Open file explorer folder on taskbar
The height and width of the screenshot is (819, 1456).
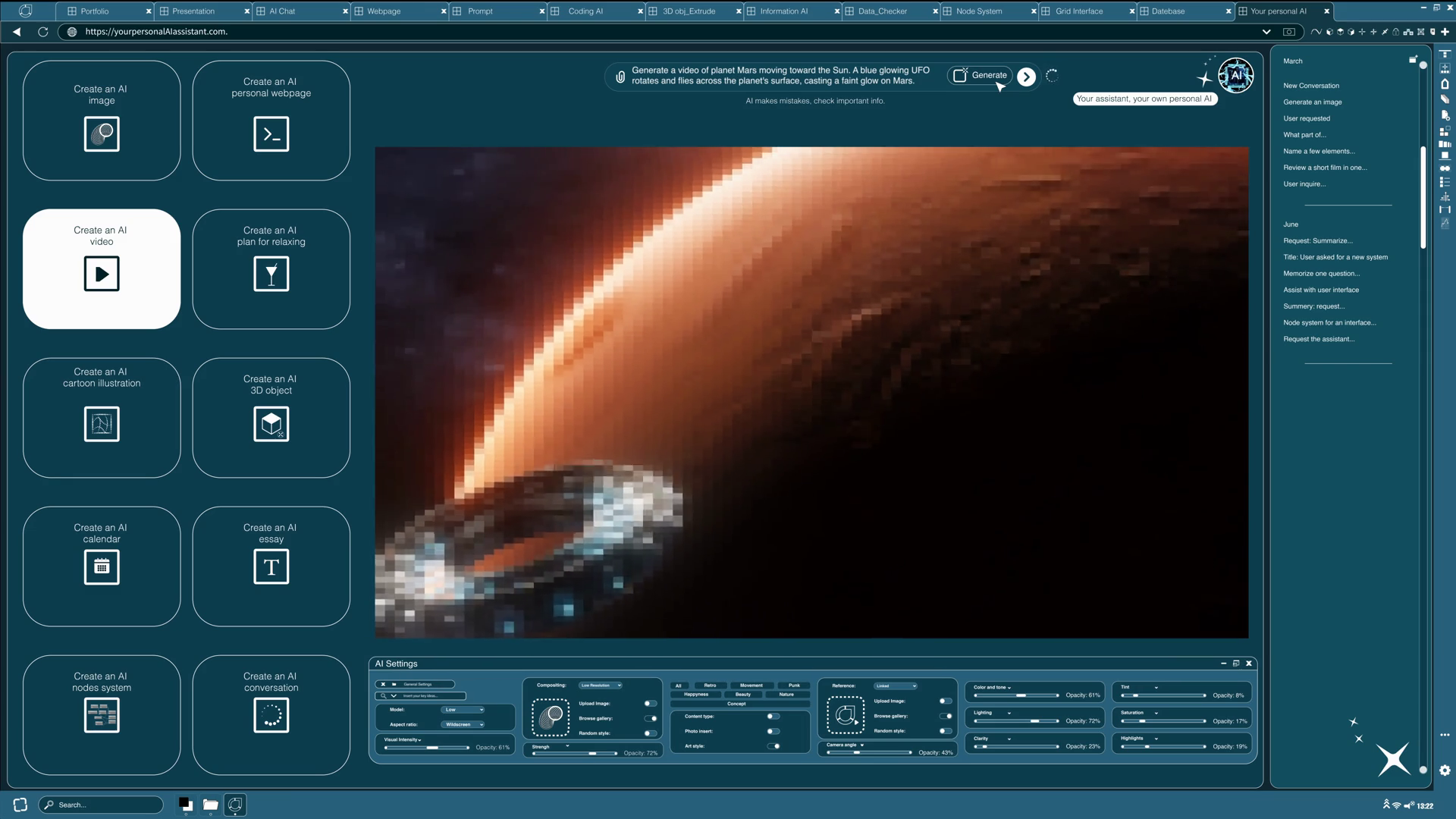(211, 805)
